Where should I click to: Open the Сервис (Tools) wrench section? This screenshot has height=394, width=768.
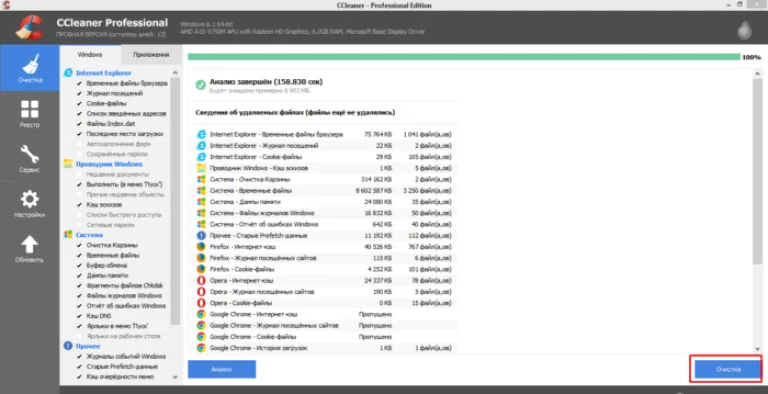tap(29, 158)
